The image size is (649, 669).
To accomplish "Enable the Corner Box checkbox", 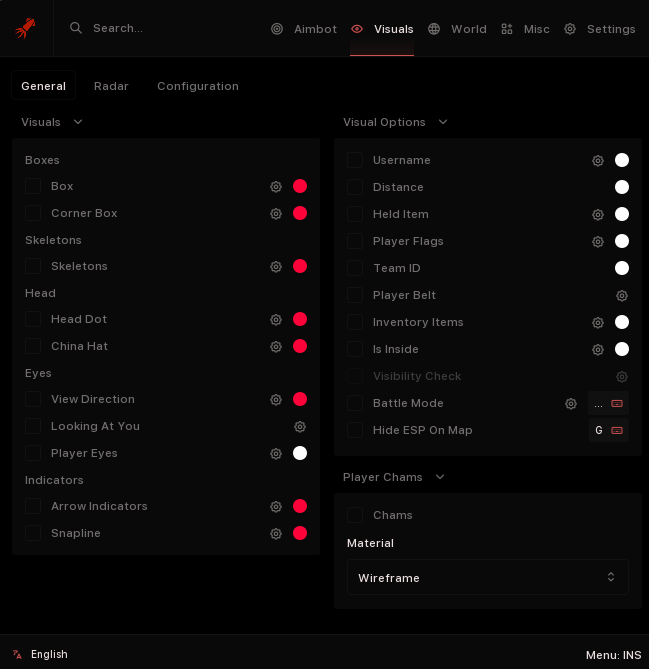I will pyautogui.click(x=33, y=213).
